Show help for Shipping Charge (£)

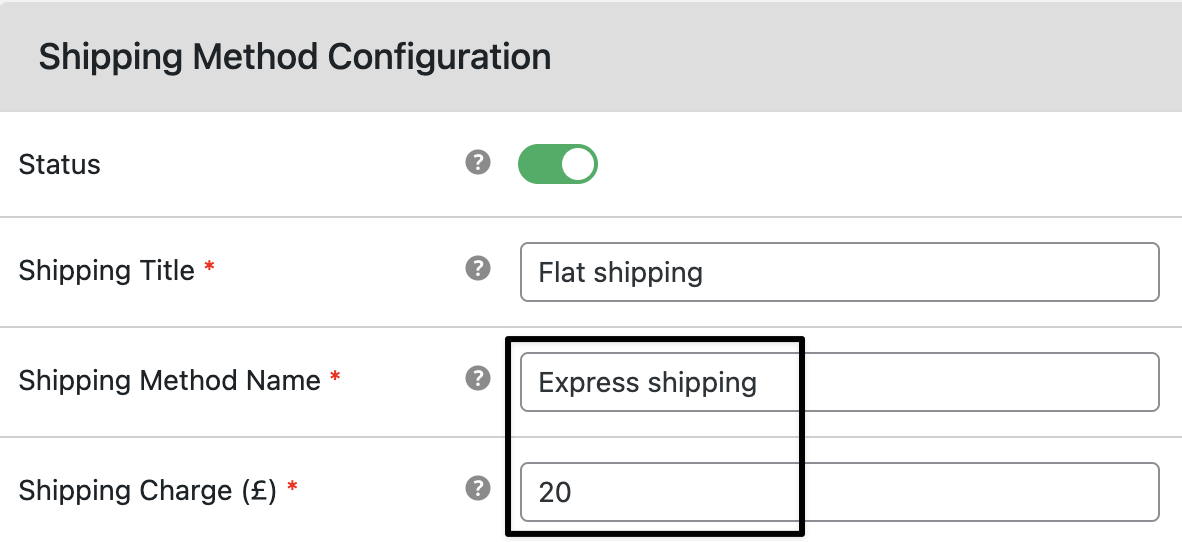click(478, 488)
